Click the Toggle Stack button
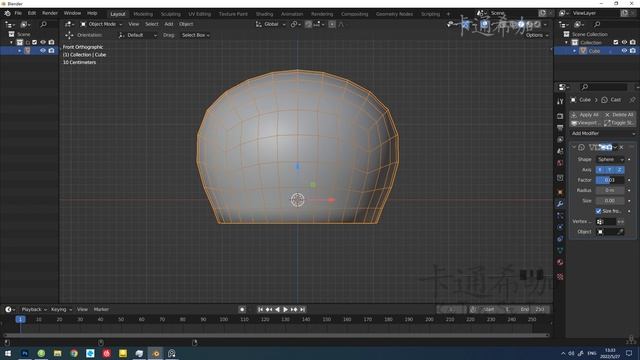This screenshot has width=640, height=360. 619,123
